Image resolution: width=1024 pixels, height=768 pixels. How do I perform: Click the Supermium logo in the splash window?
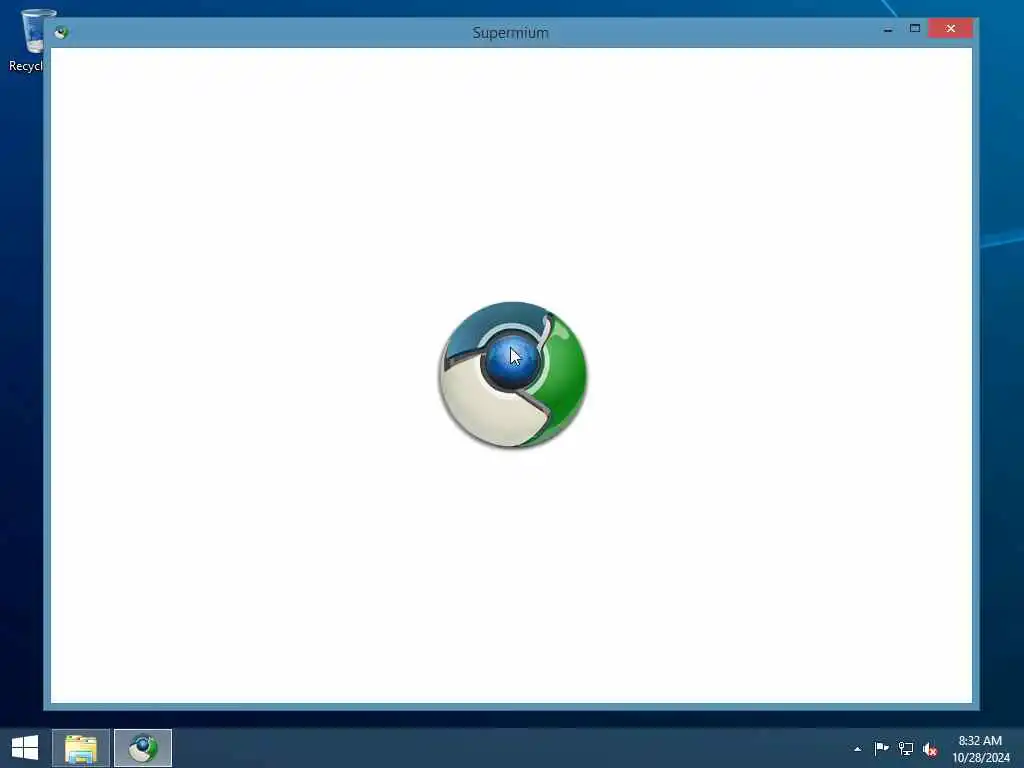513,375
